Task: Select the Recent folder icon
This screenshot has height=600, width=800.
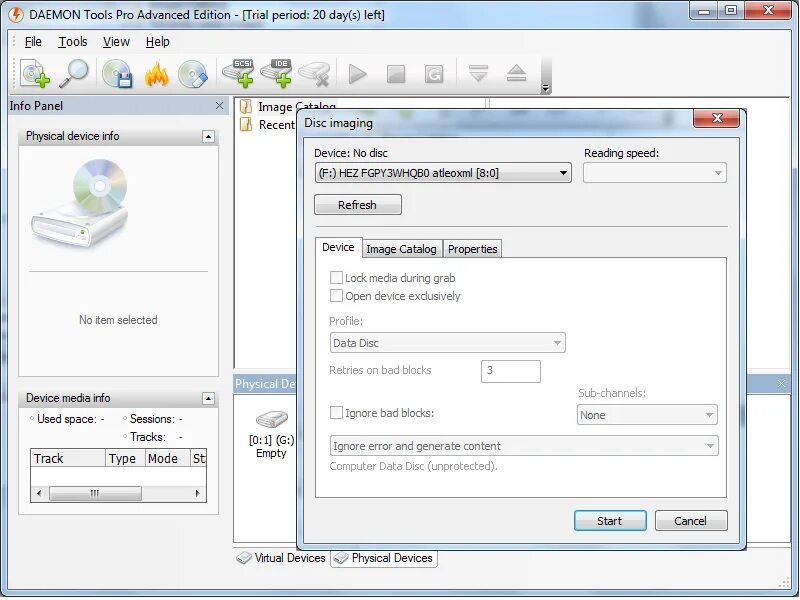Action: tap(246, 124)
